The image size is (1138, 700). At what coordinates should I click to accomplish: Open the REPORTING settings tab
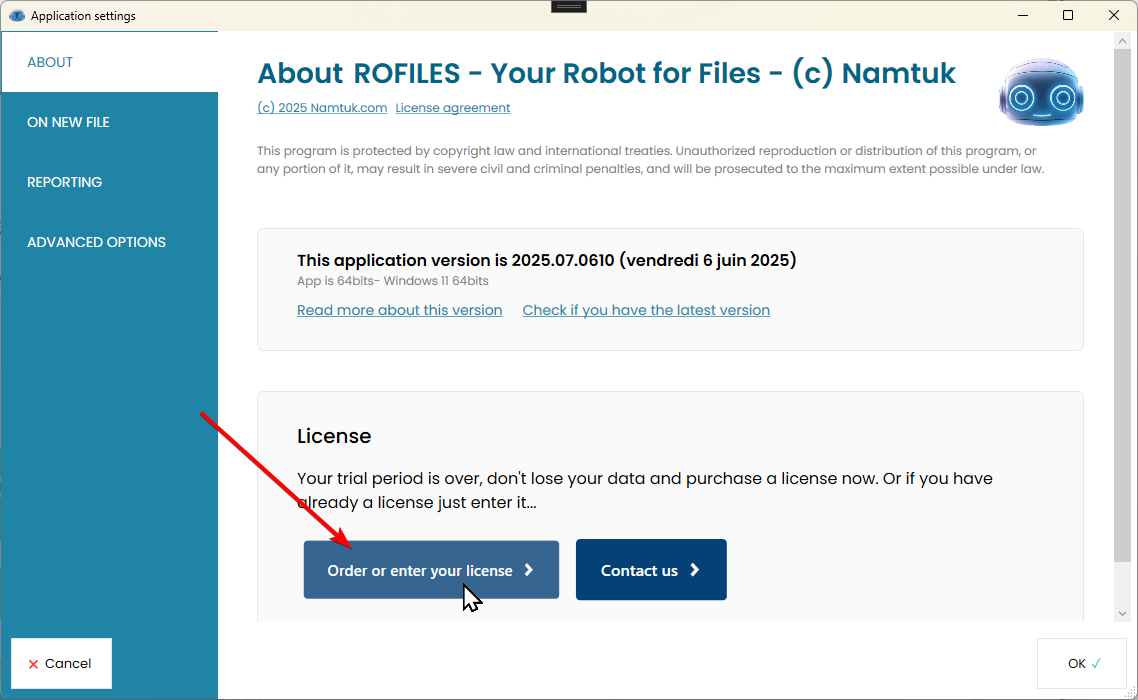pyautogui.click(x=109, y=182)
